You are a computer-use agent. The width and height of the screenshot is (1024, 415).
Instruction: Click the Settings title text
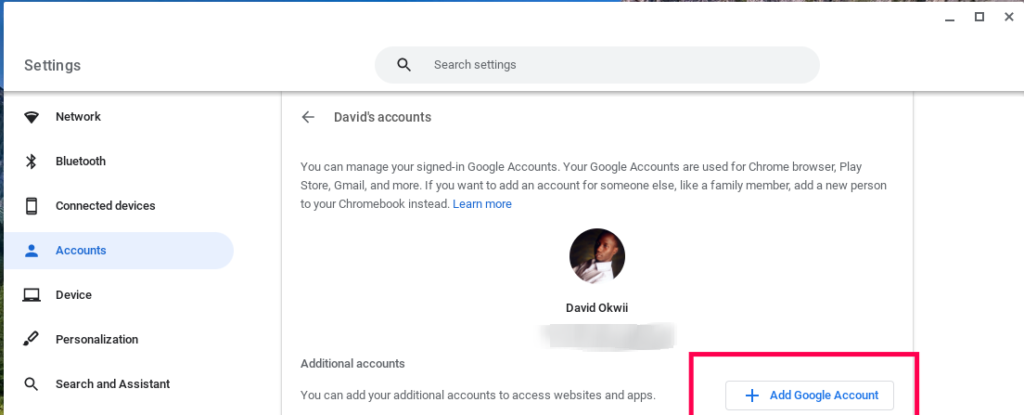coord(52,65)
